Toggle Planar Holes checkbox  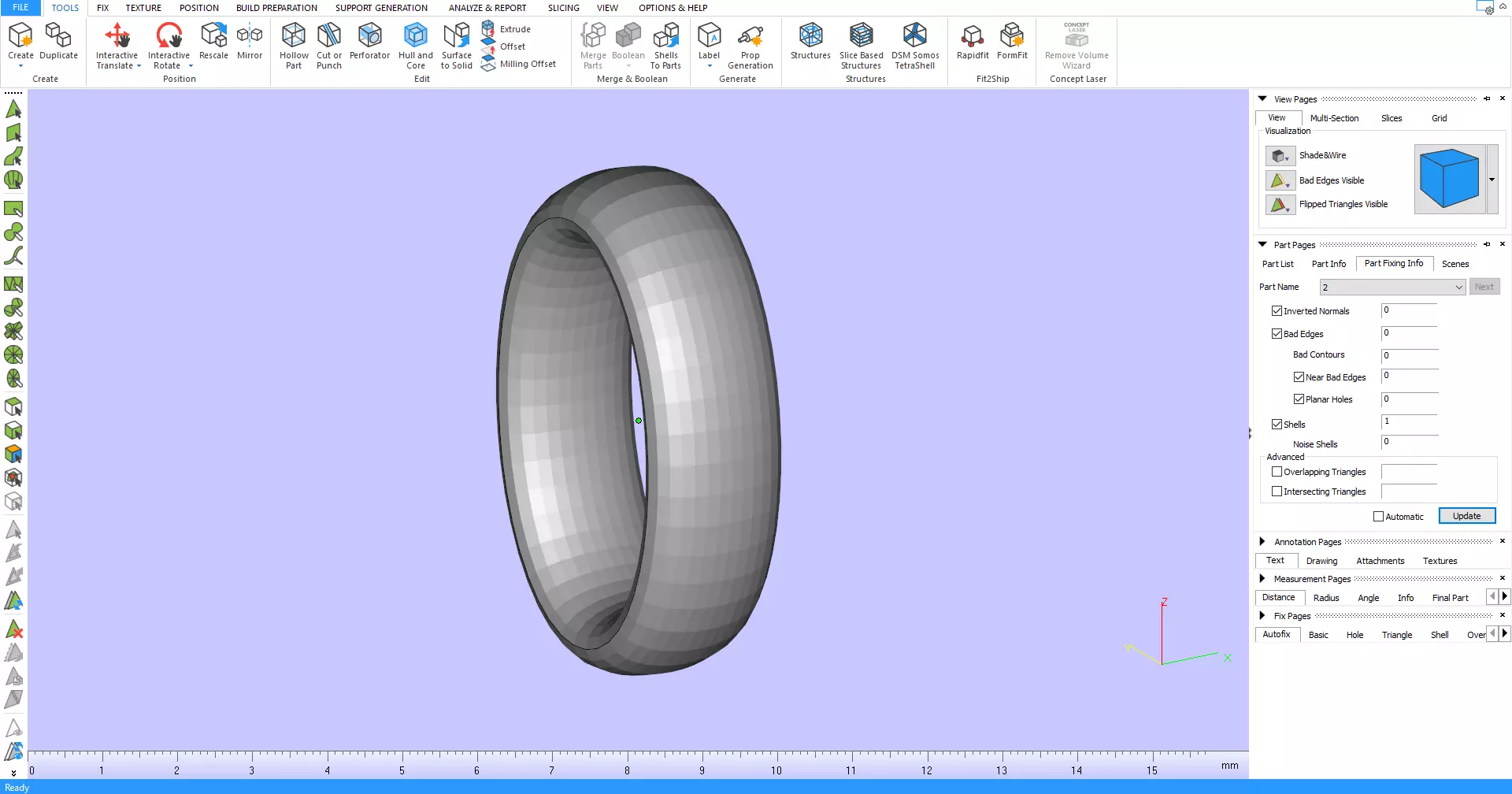(1299, 399)
